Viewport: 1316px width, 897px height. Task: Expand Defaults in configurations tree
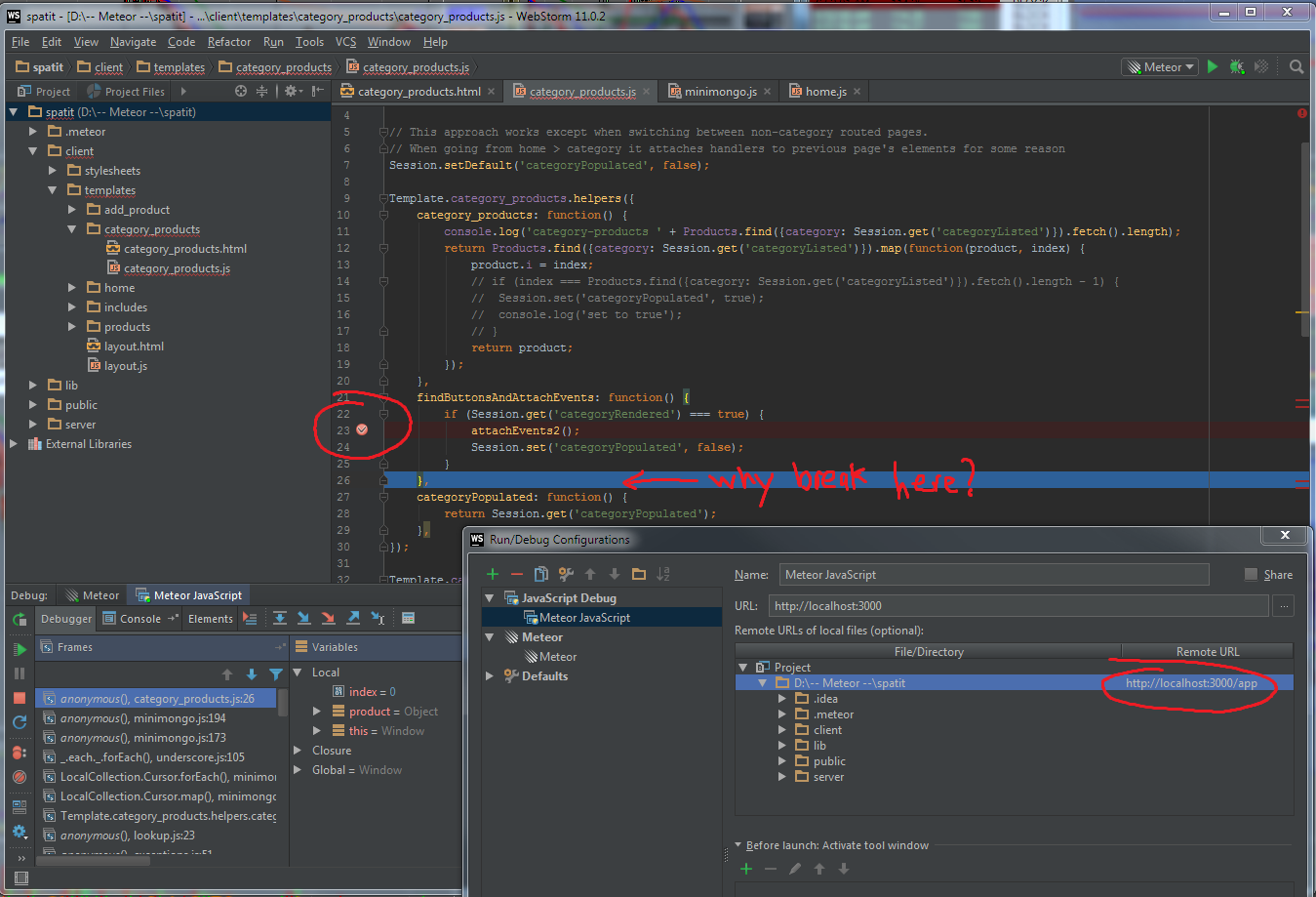(x=490, y=675)
